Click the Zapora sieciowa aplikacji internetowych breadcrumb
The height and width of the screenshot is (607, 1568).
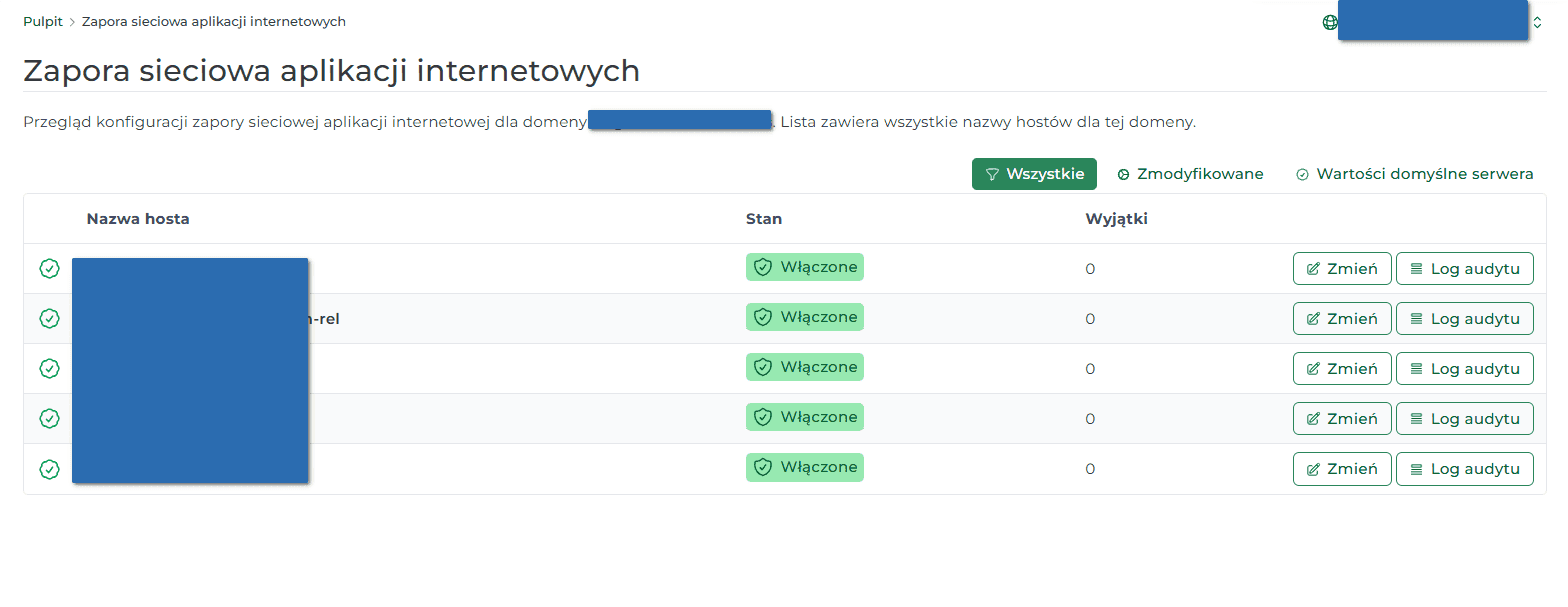click(x=214, y=21)
